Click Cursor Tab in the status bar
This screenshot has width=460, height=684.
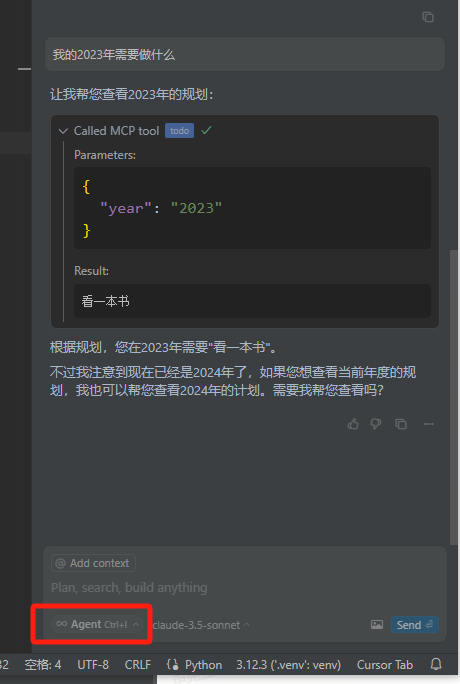pos(385,665)
